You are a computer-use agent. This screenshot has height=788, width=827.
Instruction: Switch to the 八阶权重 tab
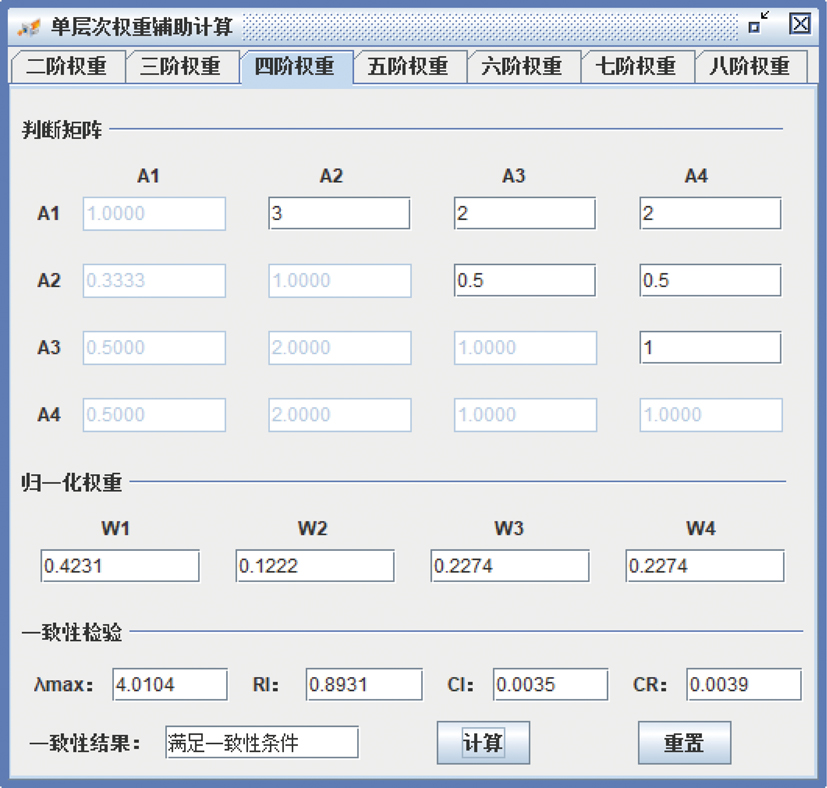click(751, 66)
